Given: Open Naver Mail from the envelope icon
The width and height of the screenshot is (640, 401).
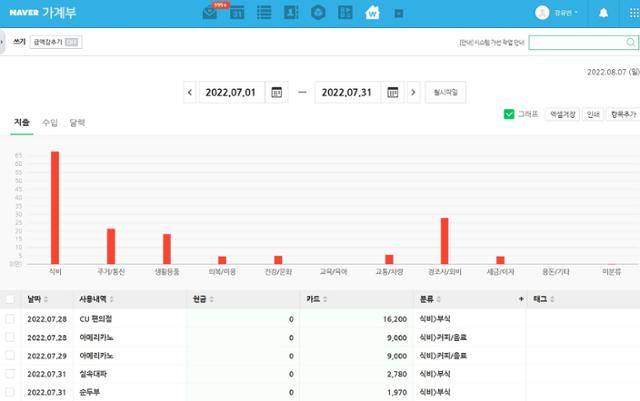Looking at the screenshot, I should click(210, 13).
